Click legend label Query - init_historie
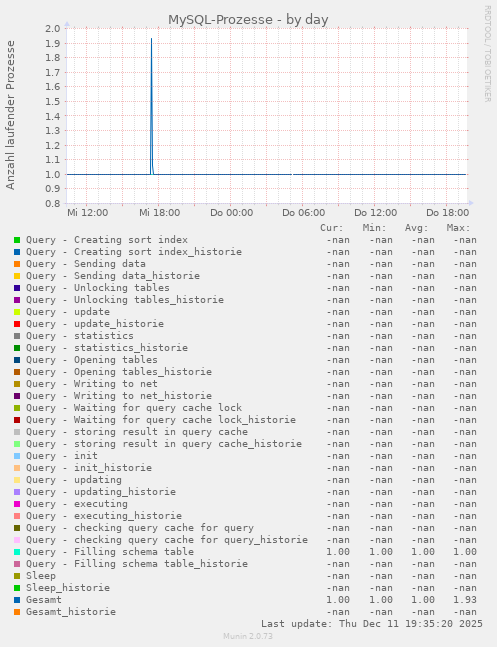 click(89, 468)
